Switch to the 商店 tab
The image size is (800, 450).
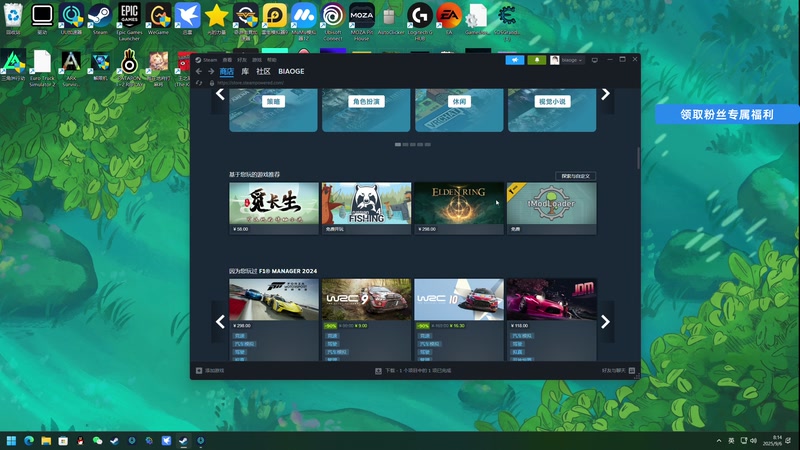pyautogui.click(x=227, y=71)
